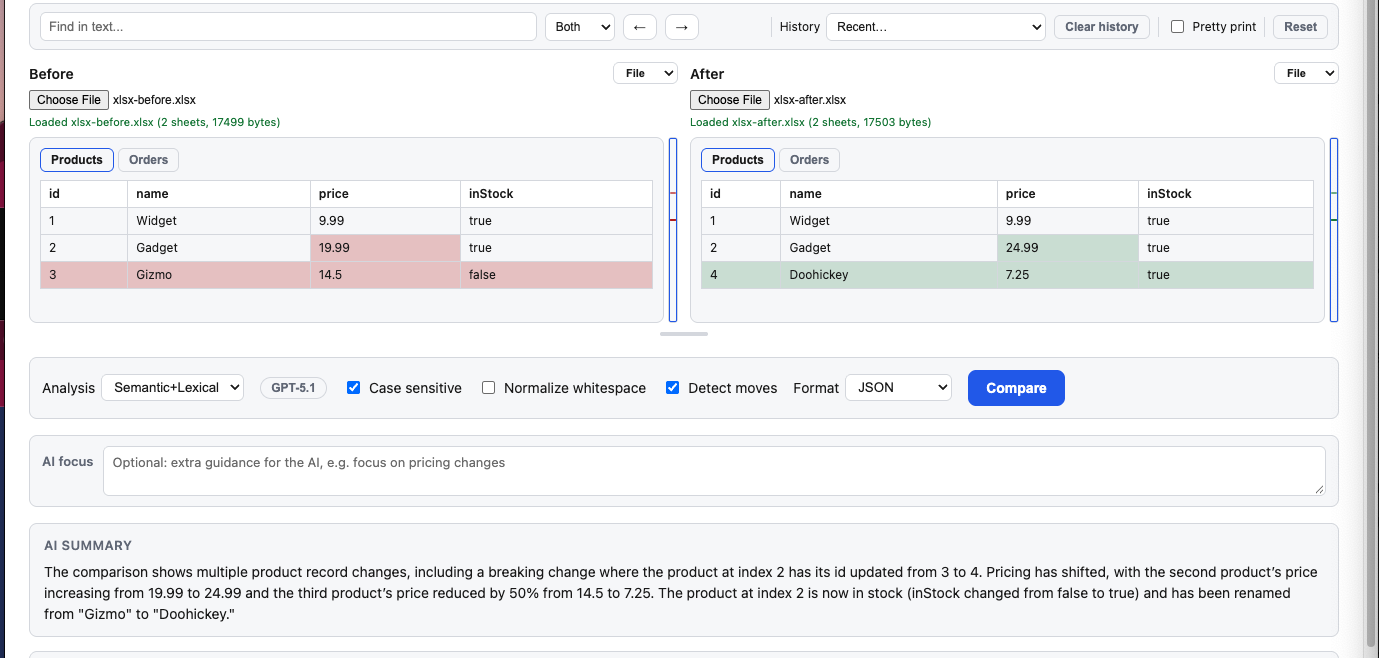The image size is (1382, 658).
Task: Click the id cell 3 in Before table
Action: (84, 275)
